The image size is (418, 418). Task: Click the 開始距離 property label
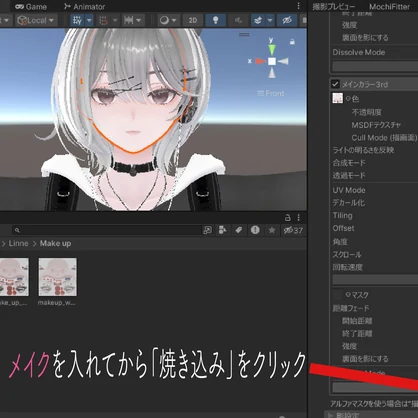click(357, 321)
